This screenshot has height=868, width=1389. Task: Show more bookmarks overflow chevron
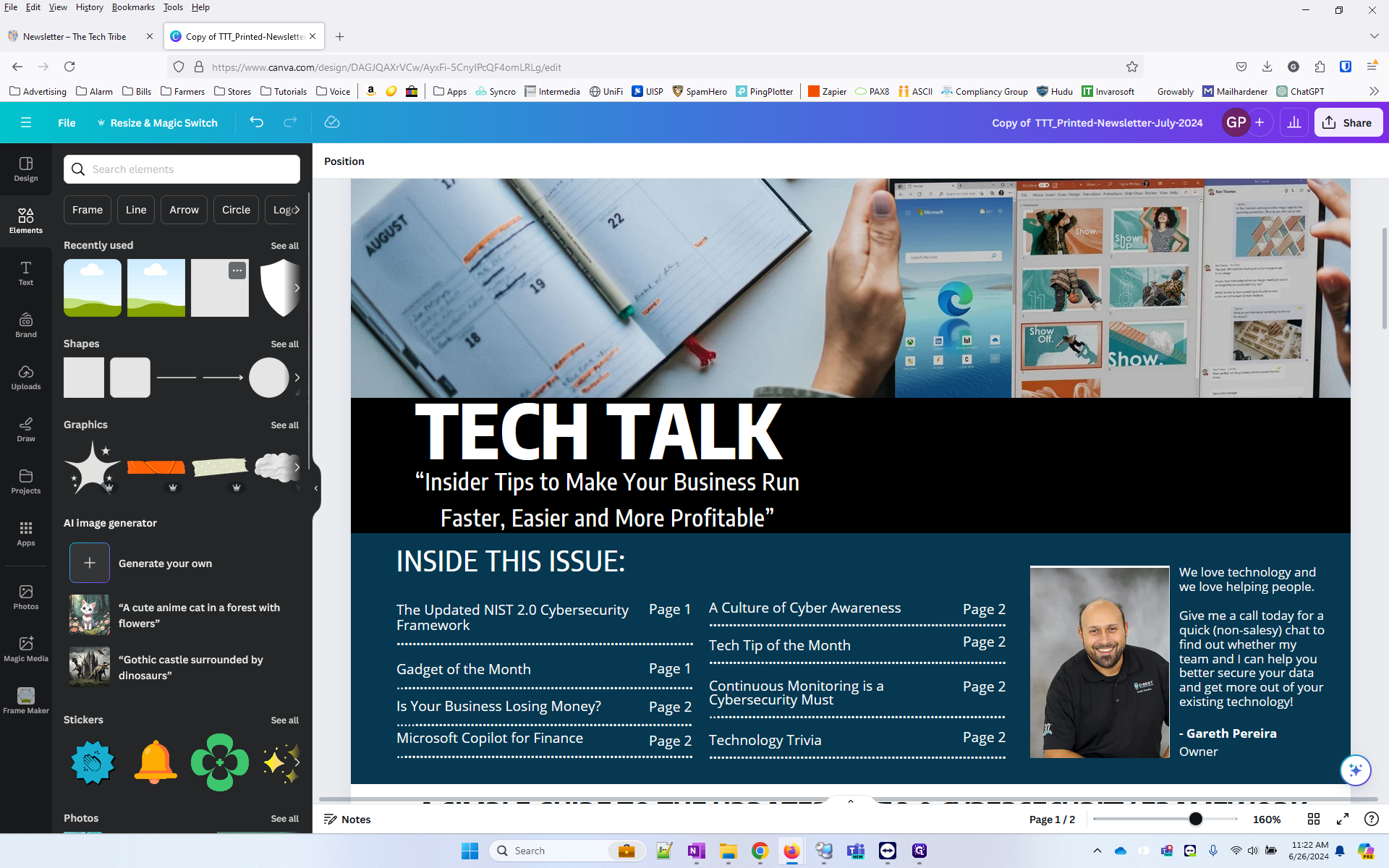pos(1374,91)
